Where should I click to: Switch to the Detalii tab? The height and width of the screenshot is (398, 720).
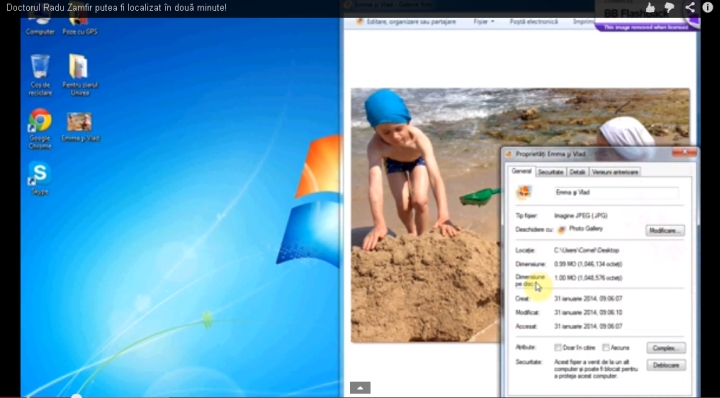[577, 172]
